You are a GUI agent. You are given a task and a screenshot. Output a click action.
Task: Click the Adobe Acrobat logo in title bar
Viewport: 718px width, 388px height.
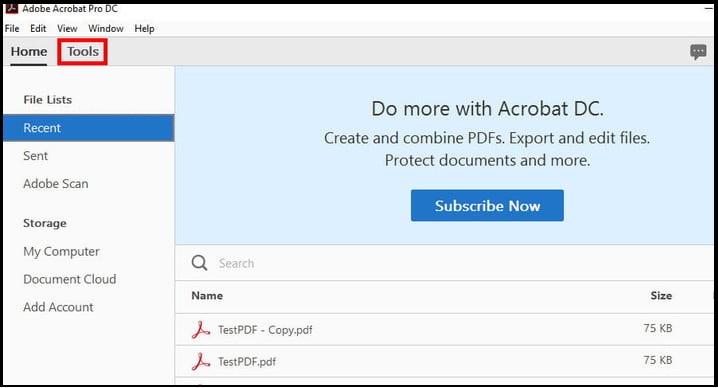click(11, 9)
